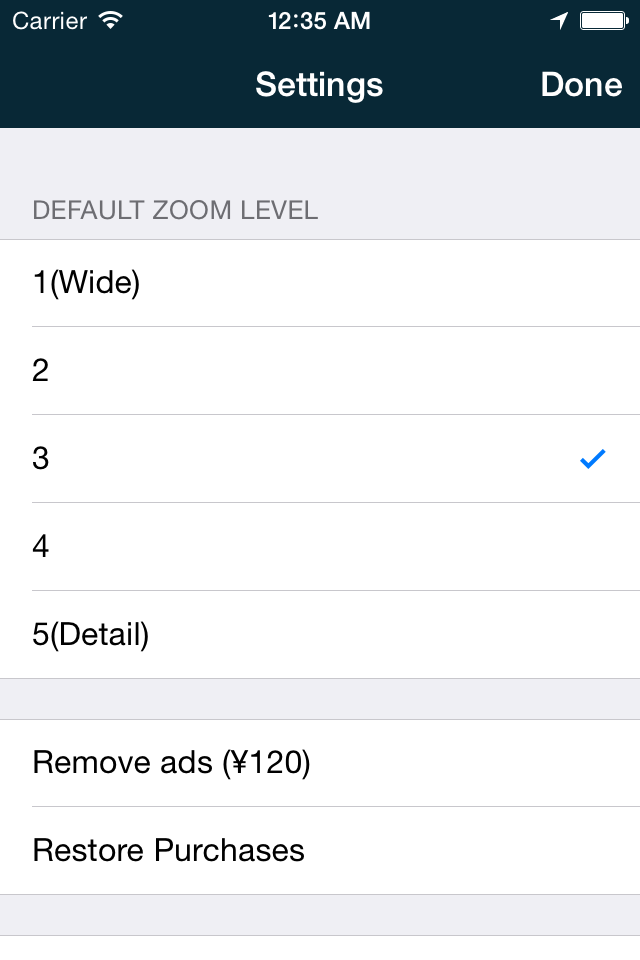Tap the Settings title in navigation bar
The image size is (640, 960).
319,86
